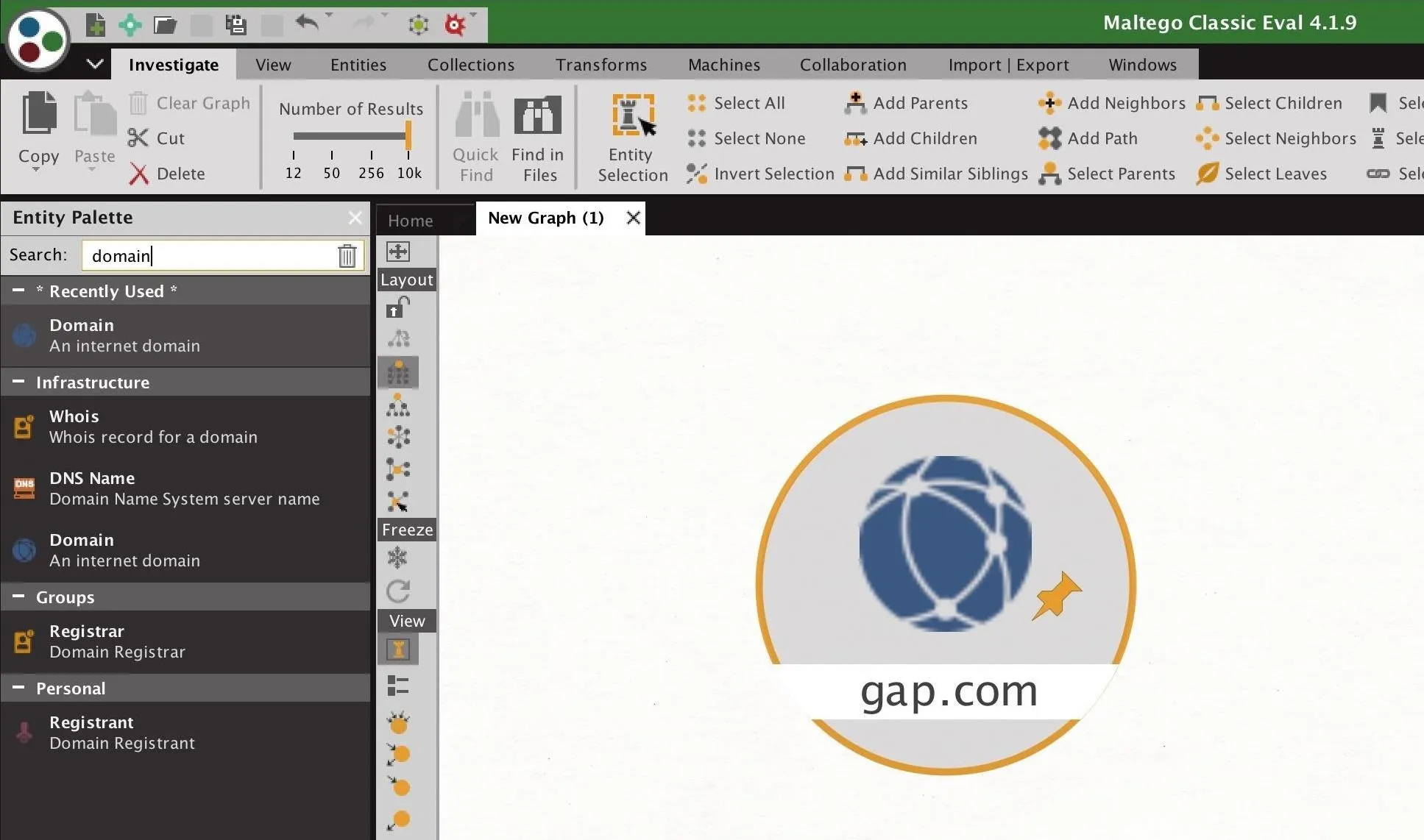1424x840 pixels.
Task: Open the Copy dropdown arrow
Action: [36, 171]
